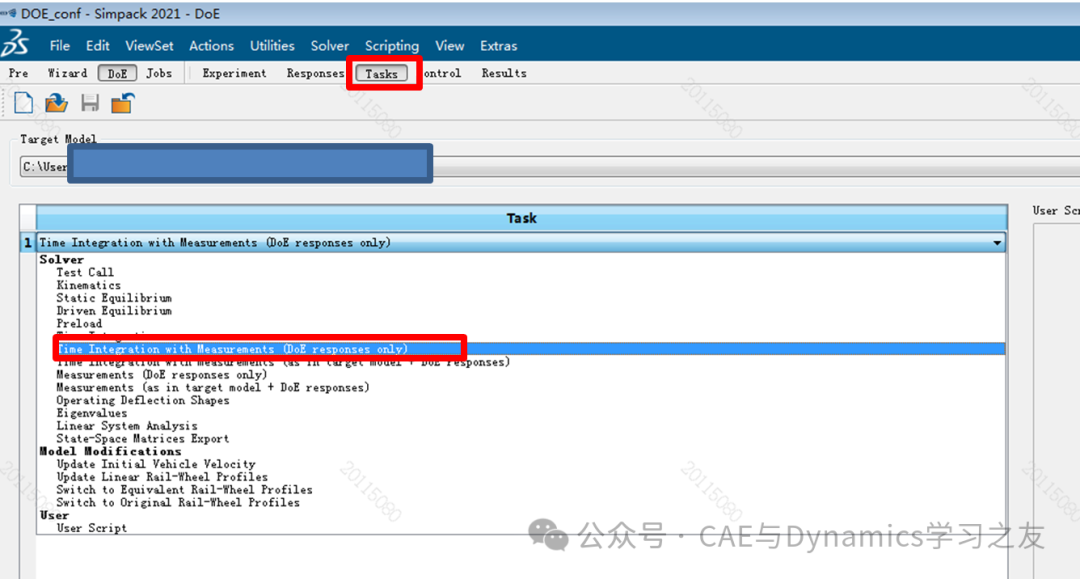This screenshot has width=1080, height=579.
Task: Select the DoE mode button
Action: 117,73
